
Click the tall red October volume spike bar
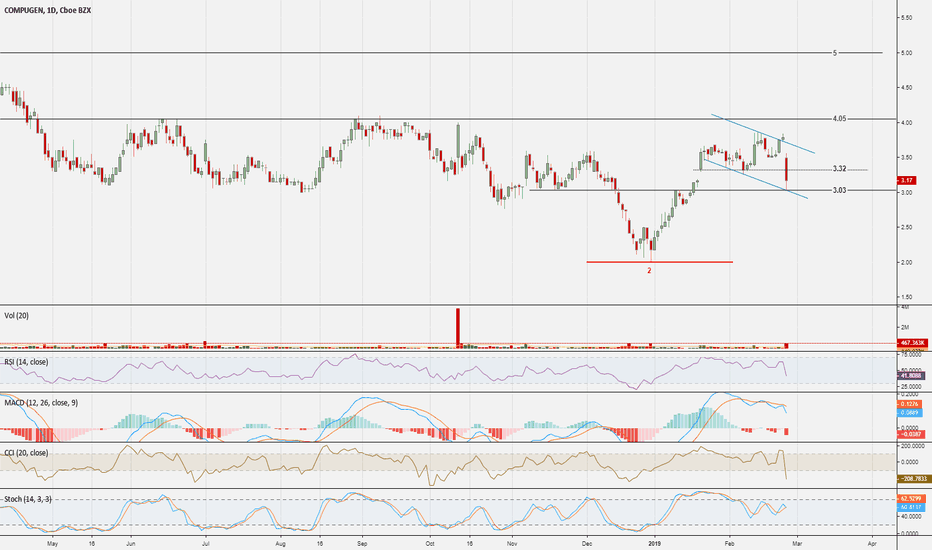(458, 326)
